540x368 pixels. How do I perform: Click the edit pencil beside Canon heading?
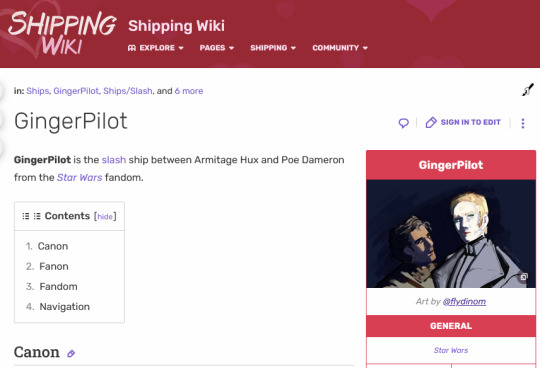pos(71,354)
